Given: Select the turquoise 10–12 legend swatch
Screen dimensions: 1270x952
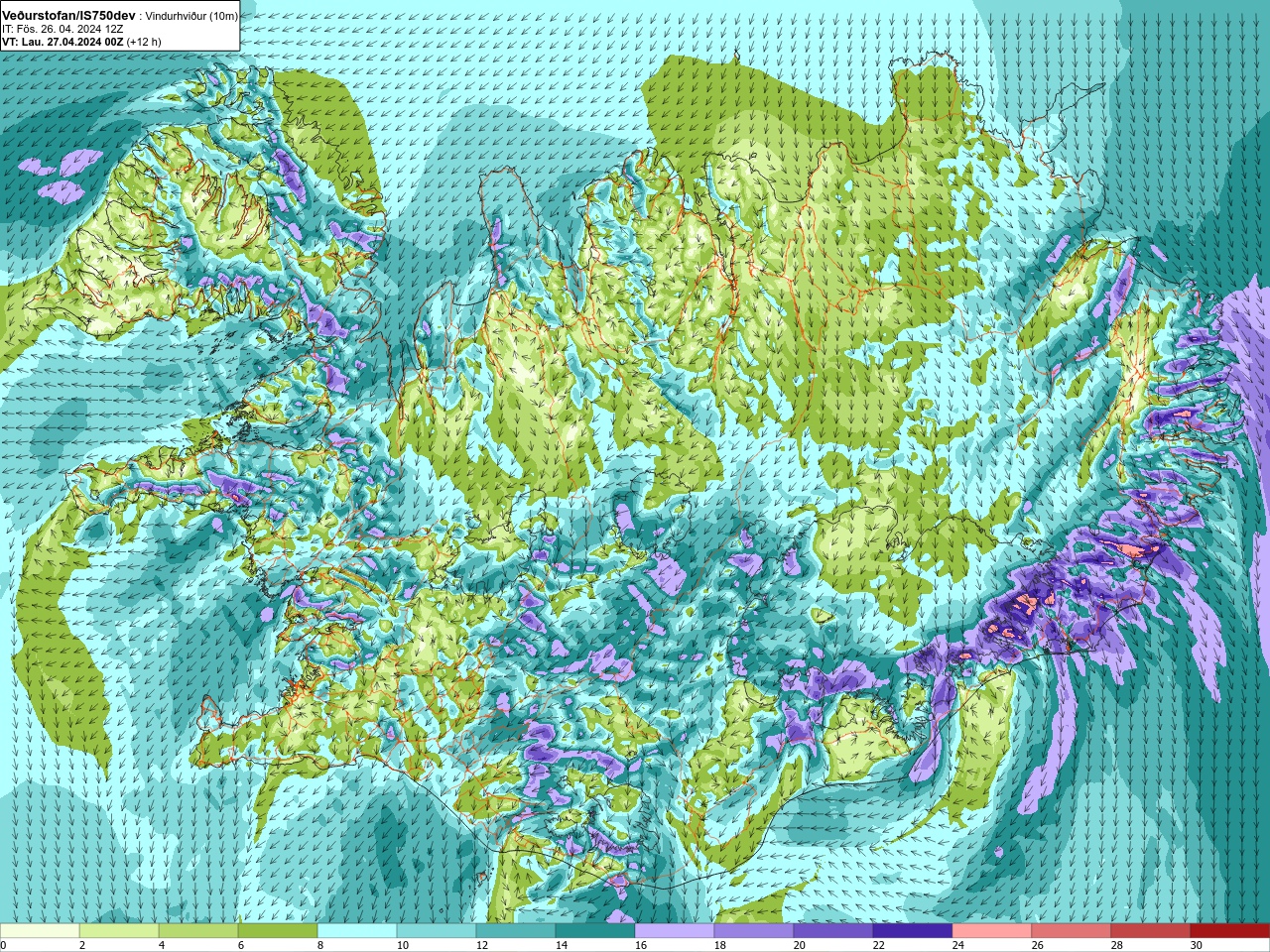Looking at the screenshot, I should 437,931.
